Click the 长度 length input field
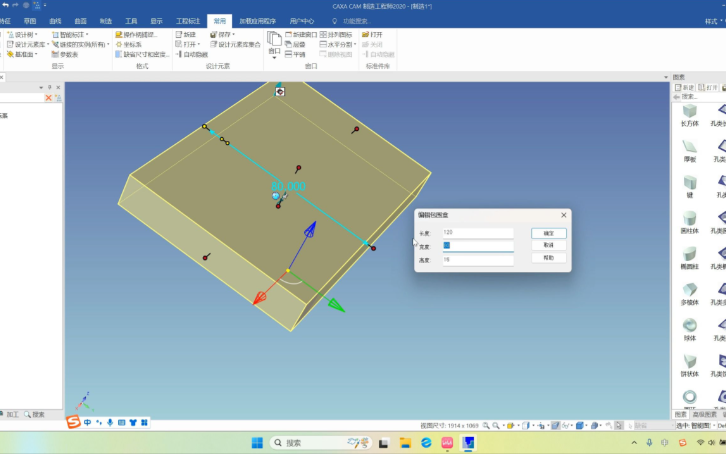 pos(477,232)
